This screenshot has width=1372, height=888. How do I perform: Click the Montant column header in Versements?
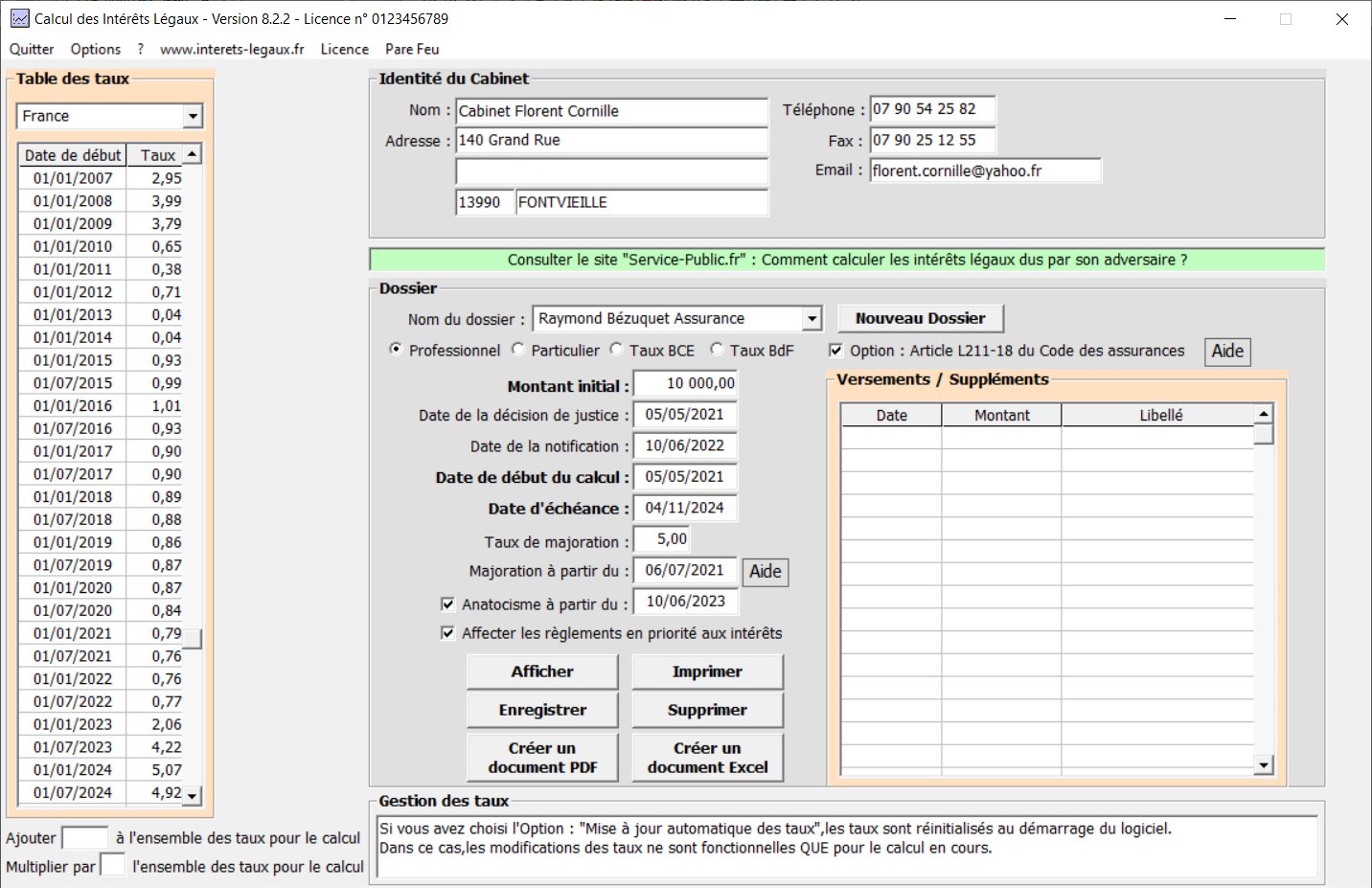click(x=1002, y=415)
